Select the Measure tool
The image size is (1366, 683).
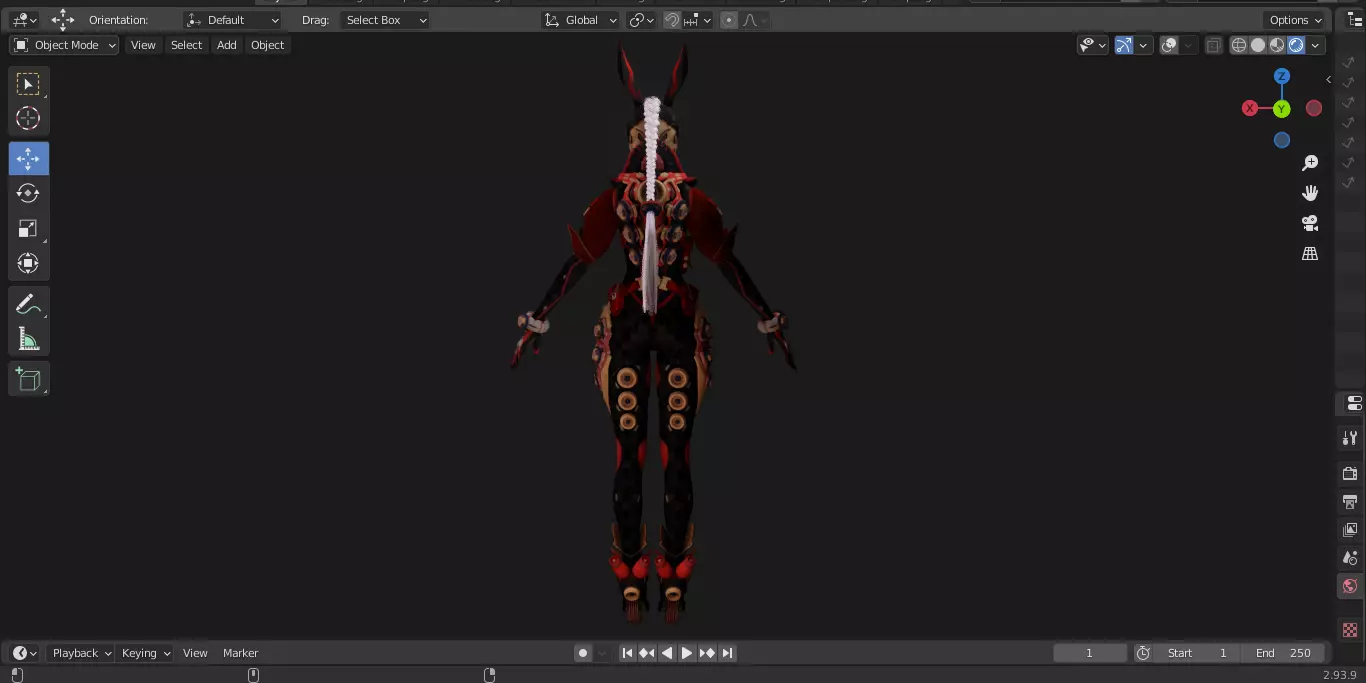pos(28,339)
